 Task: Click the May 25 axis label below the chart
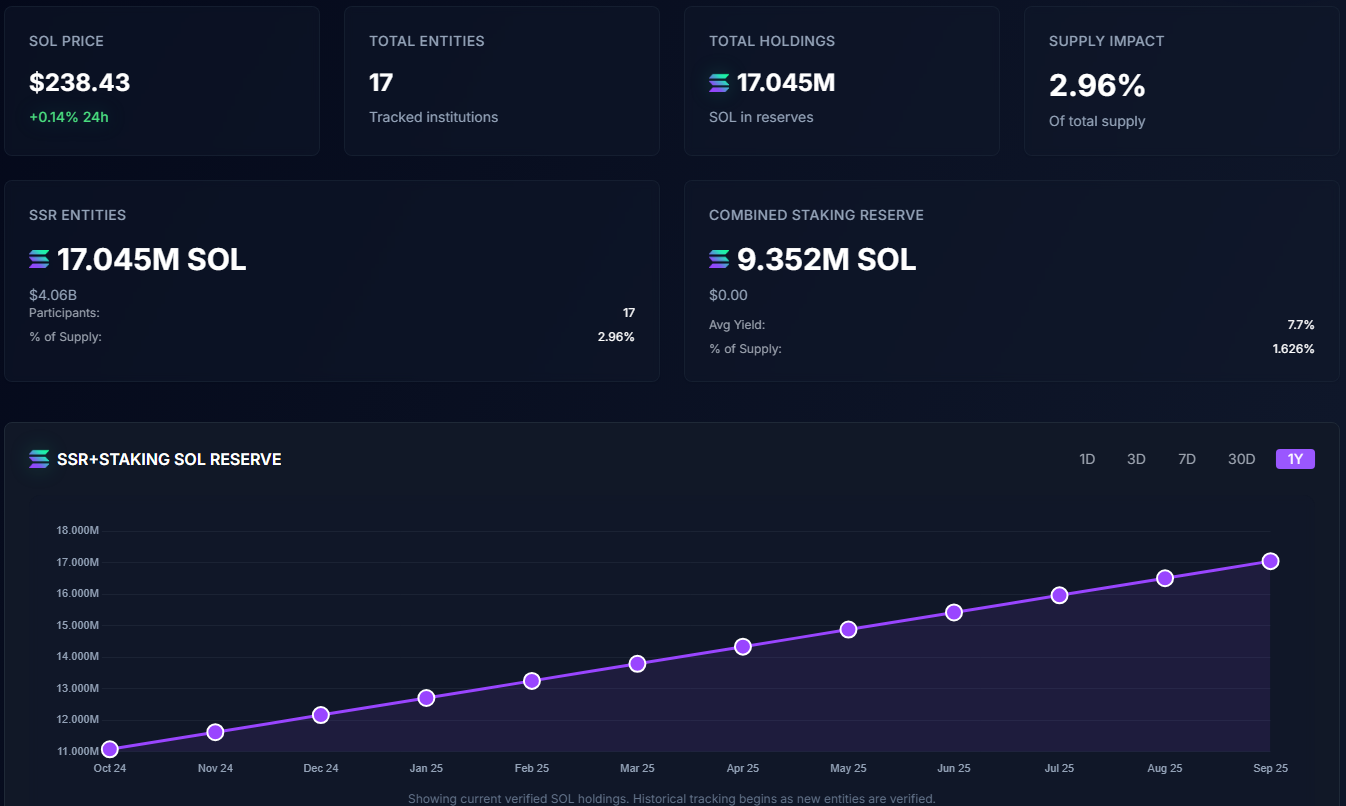848,768
